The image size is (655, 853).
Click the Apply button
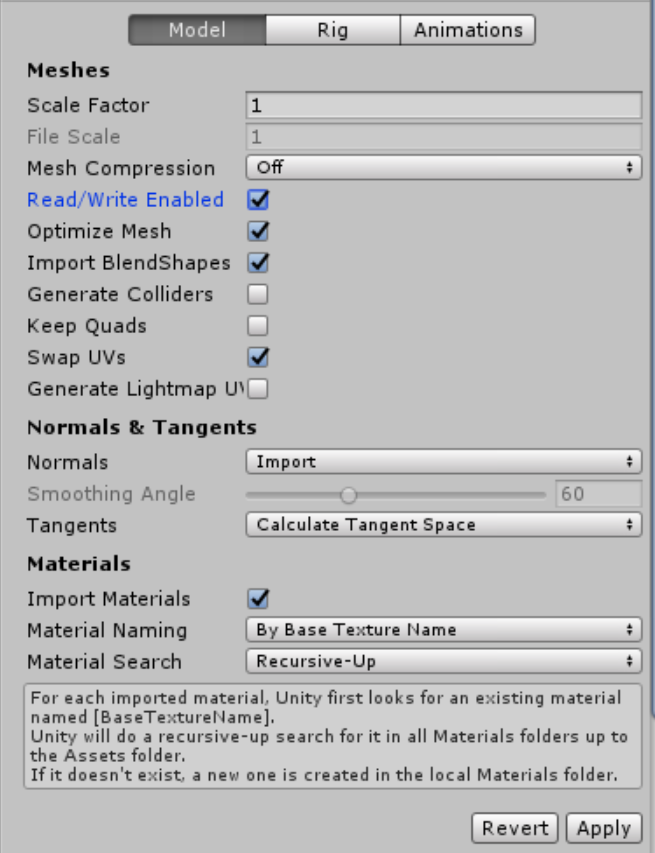(604, 828)
